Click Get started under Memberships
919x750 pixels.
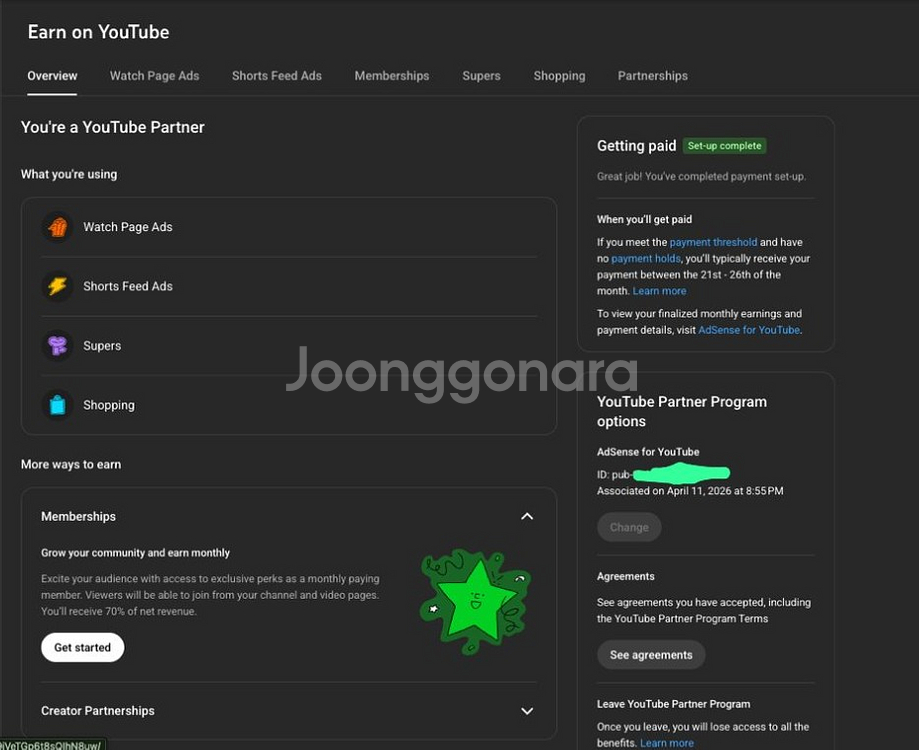[x=83, y=647]
